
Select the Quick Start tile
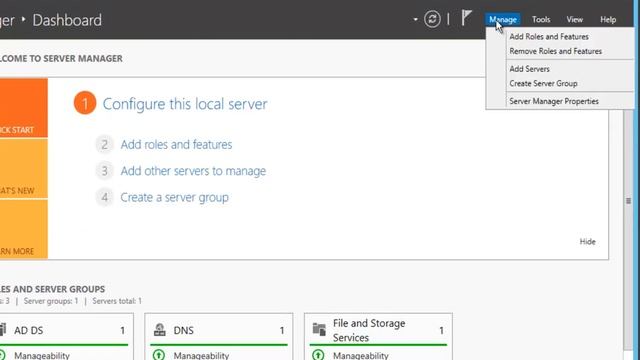(24, 108)
